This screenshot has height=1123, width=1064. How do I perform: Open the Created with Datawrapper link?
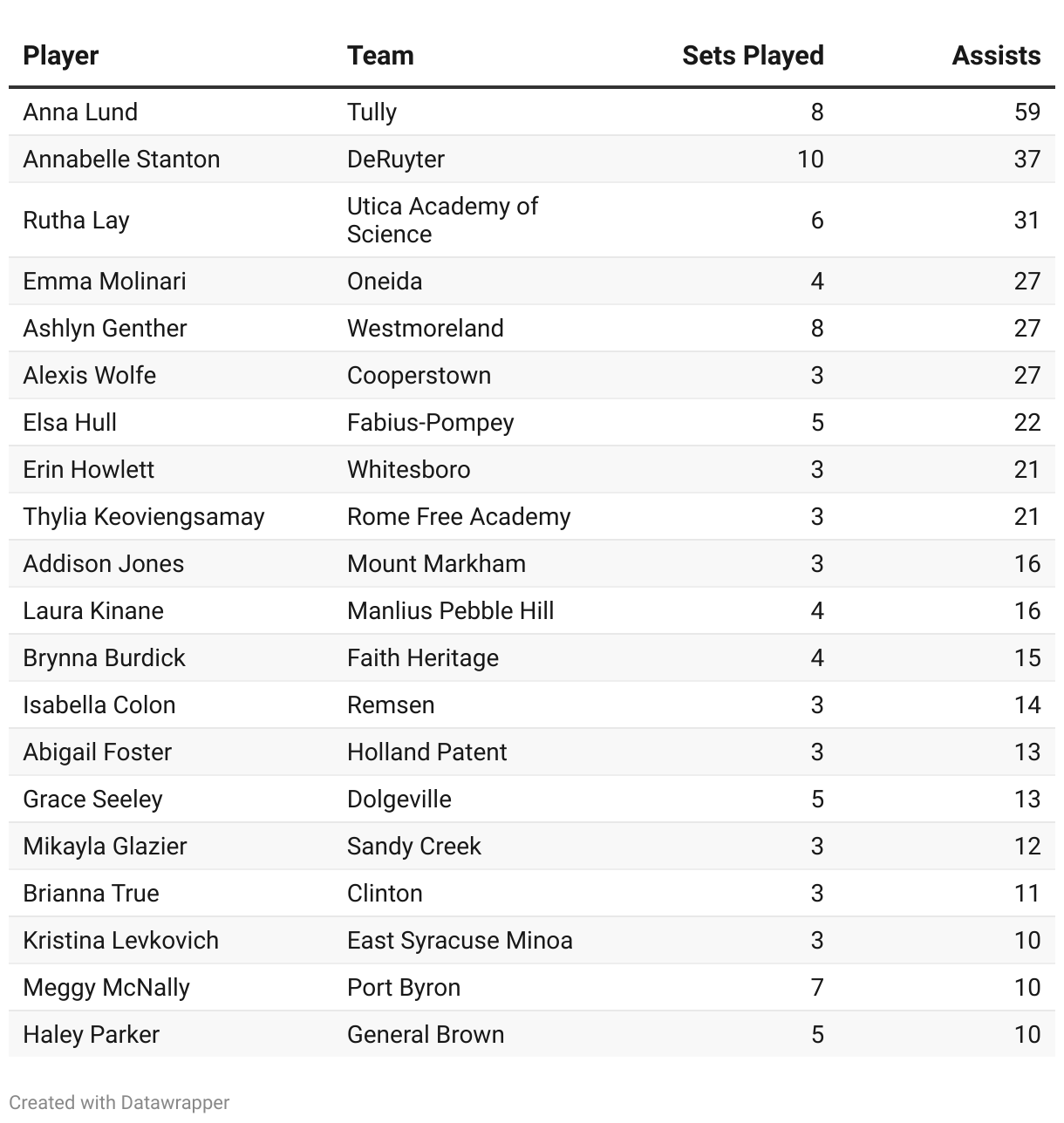(x=119, y=1102)
